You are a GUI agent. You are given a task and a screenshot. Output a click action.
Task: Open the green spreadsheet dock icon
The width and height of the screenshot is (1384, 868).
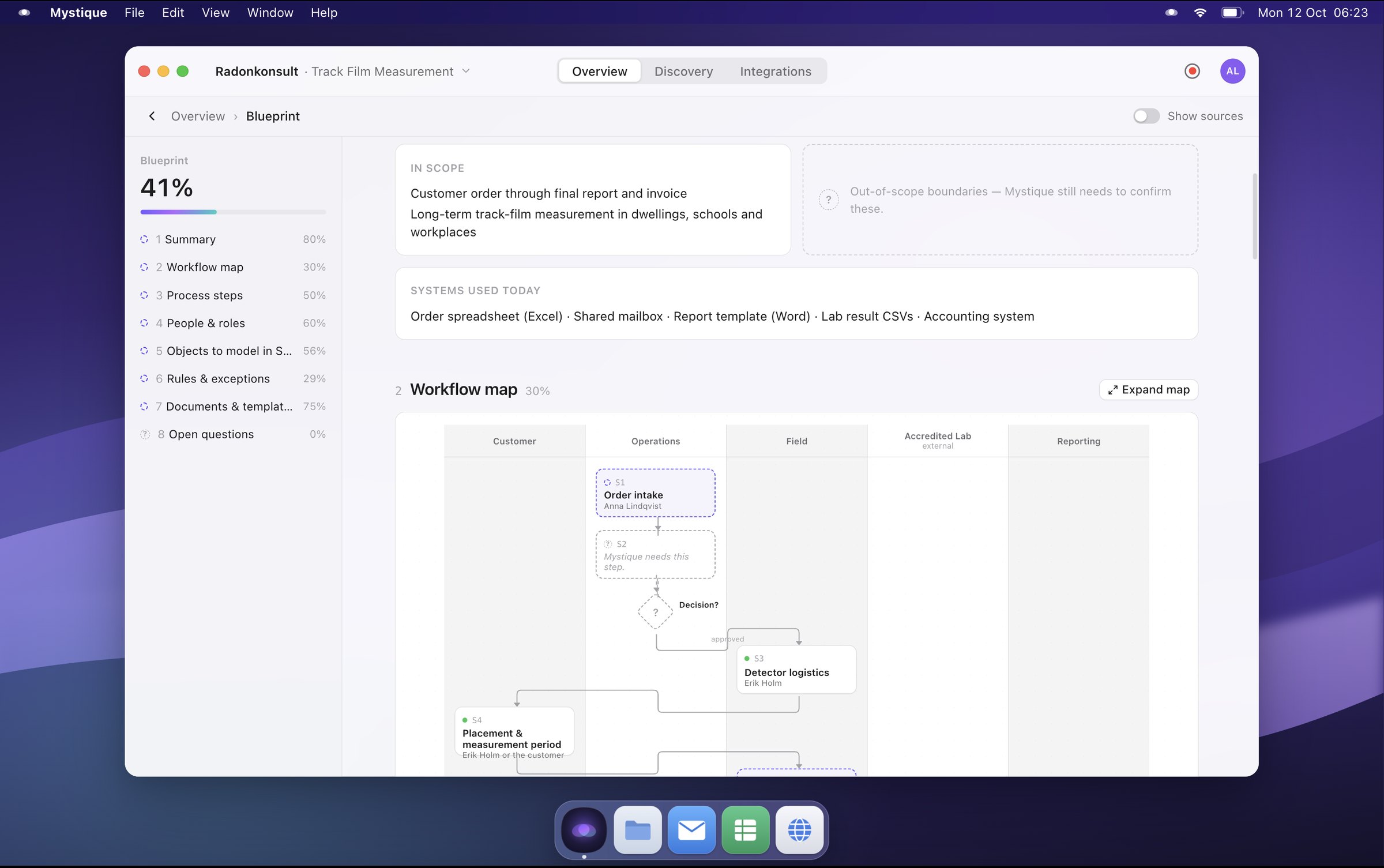pos(745,830)
